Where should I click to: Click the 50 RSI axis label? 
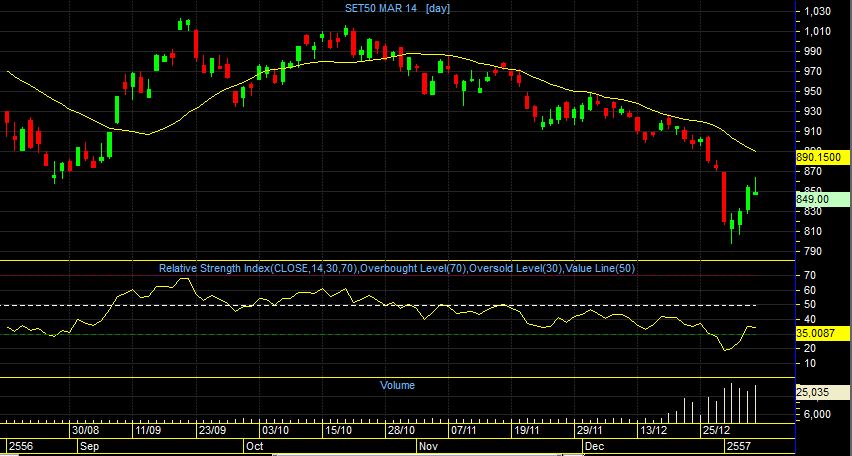pos(810,305)
